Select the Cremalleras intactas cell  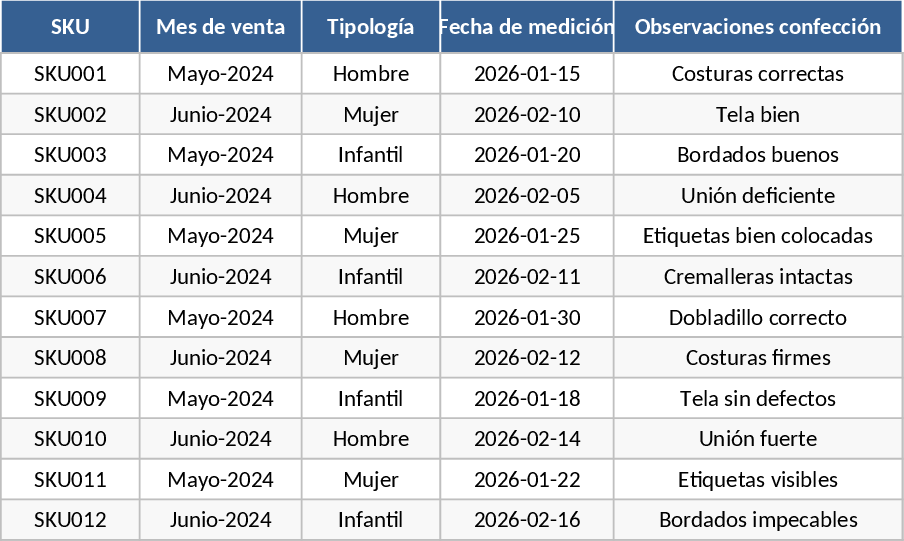click(x=757, y=277)
